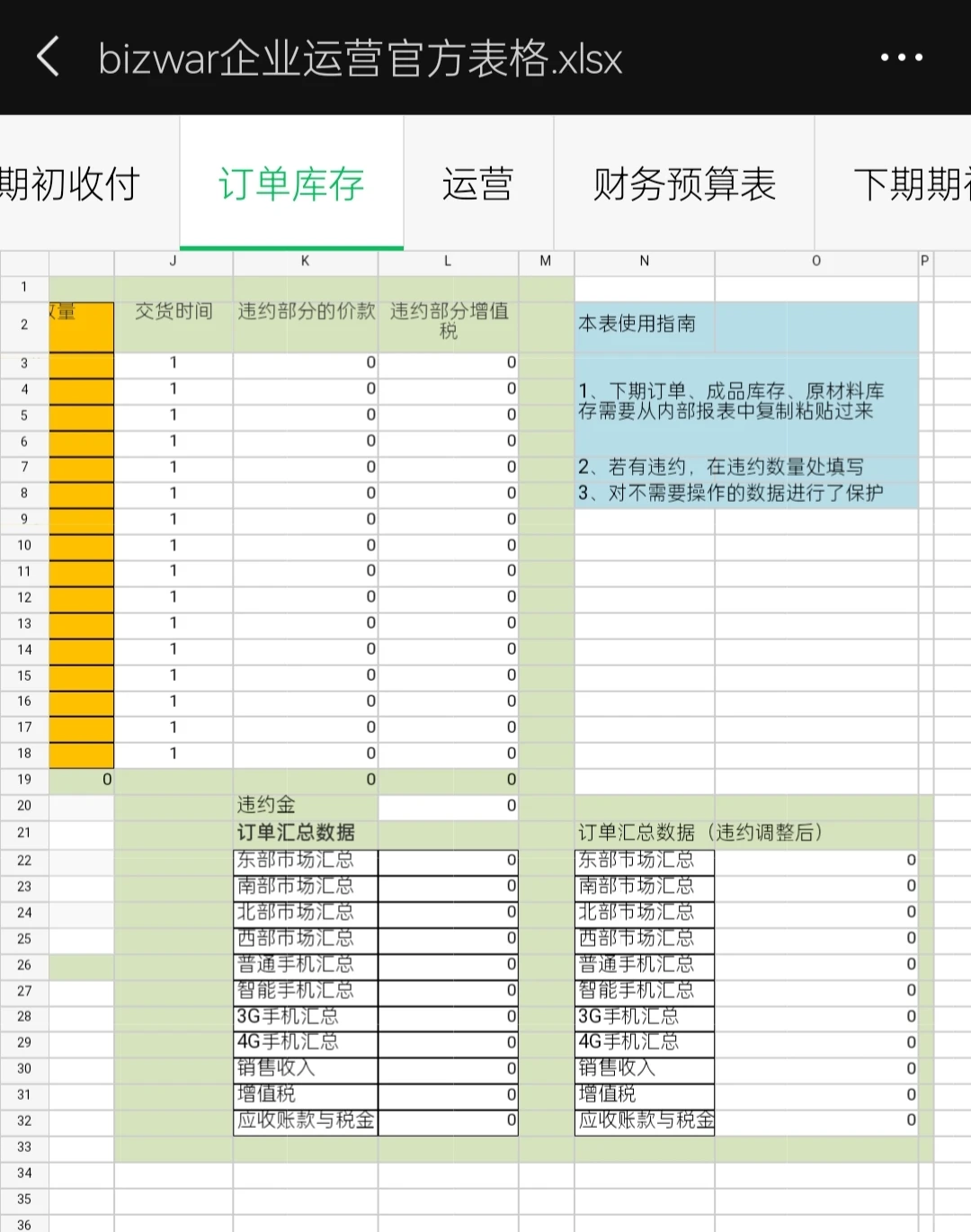The width and height of the screenshot is (971, 1232).
Task: Click the row 19 total in column K
Action: click(x=306, y=780)
